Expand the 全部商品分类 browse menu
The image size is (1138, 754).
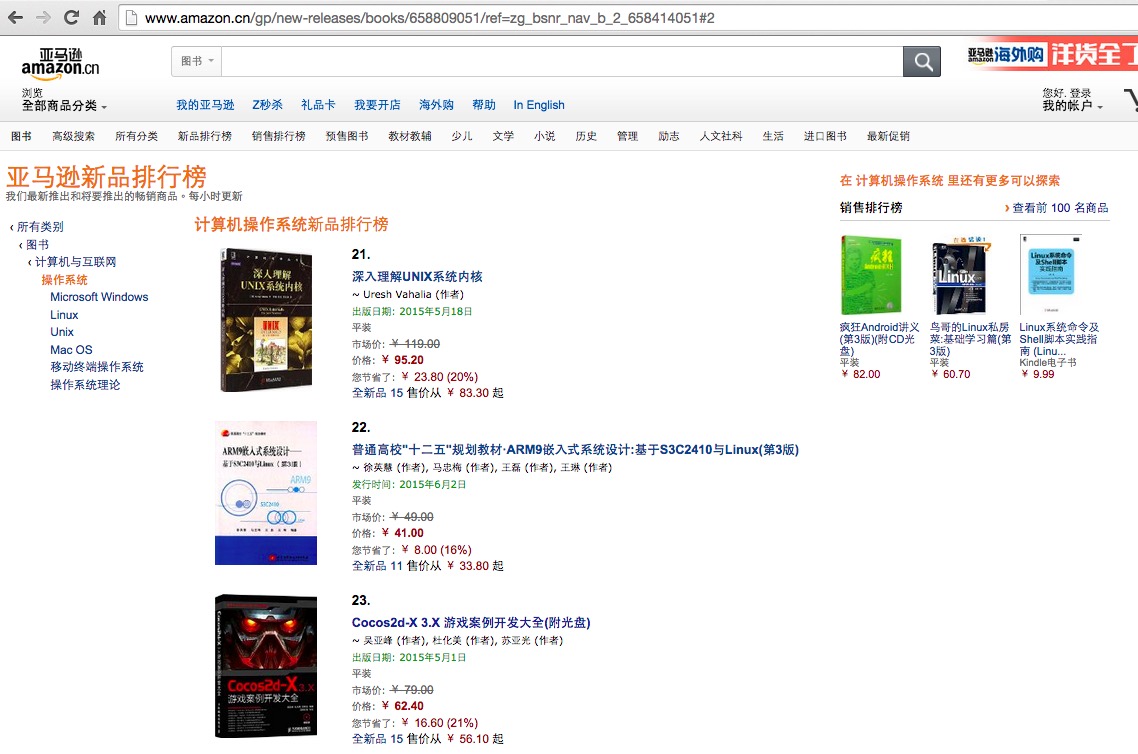[x=64, y=106]
